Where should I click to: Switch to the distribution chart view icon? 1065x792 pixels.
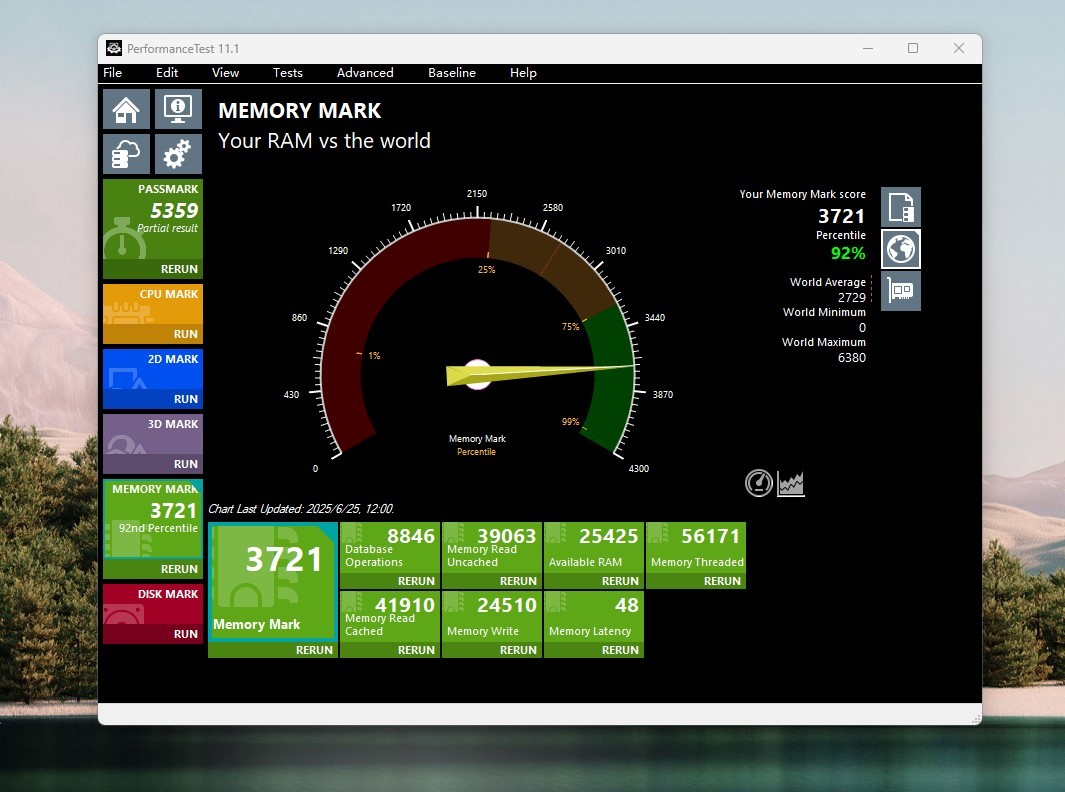pyautogui.click(x=791, y=484)
